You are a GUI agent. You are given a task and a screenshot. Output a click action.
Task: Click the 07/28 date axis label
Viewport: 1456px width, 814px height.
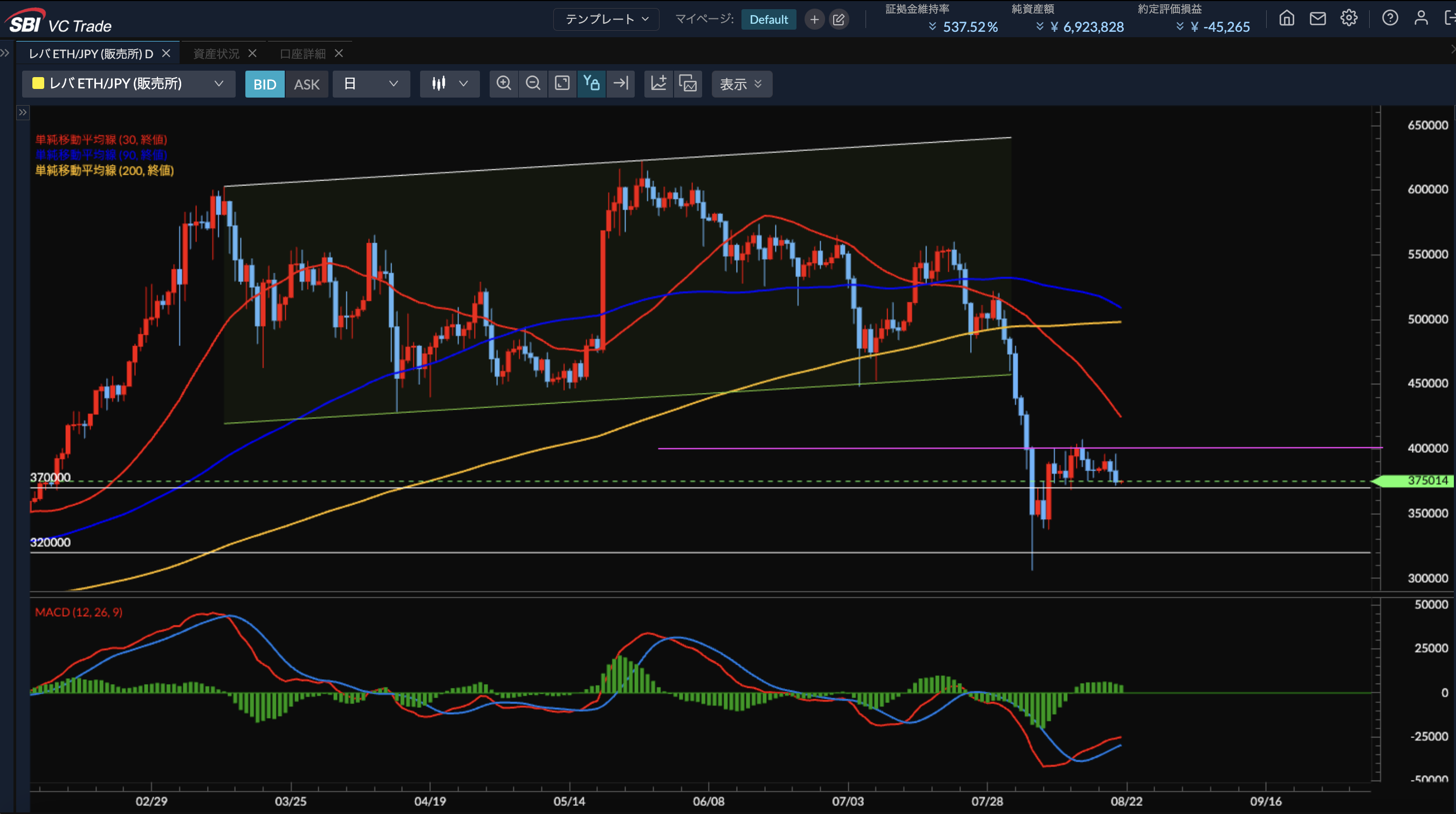pos(987,801)
